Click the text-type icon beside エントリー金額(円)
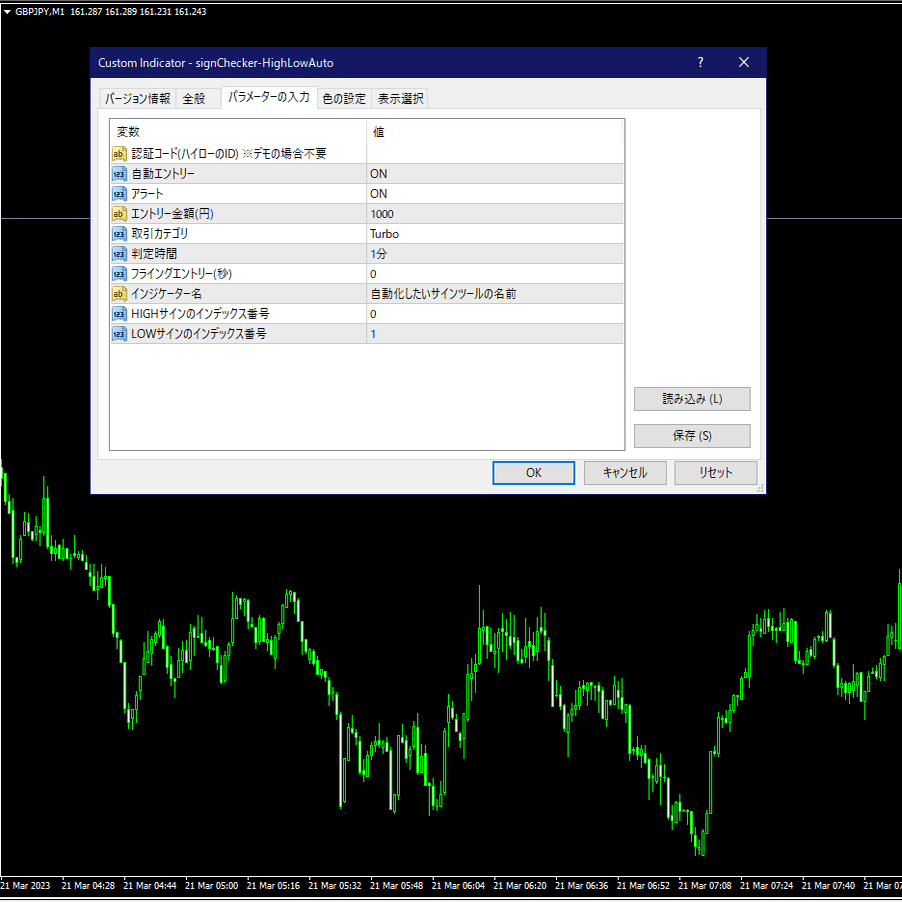 click(x=119, y=213)
